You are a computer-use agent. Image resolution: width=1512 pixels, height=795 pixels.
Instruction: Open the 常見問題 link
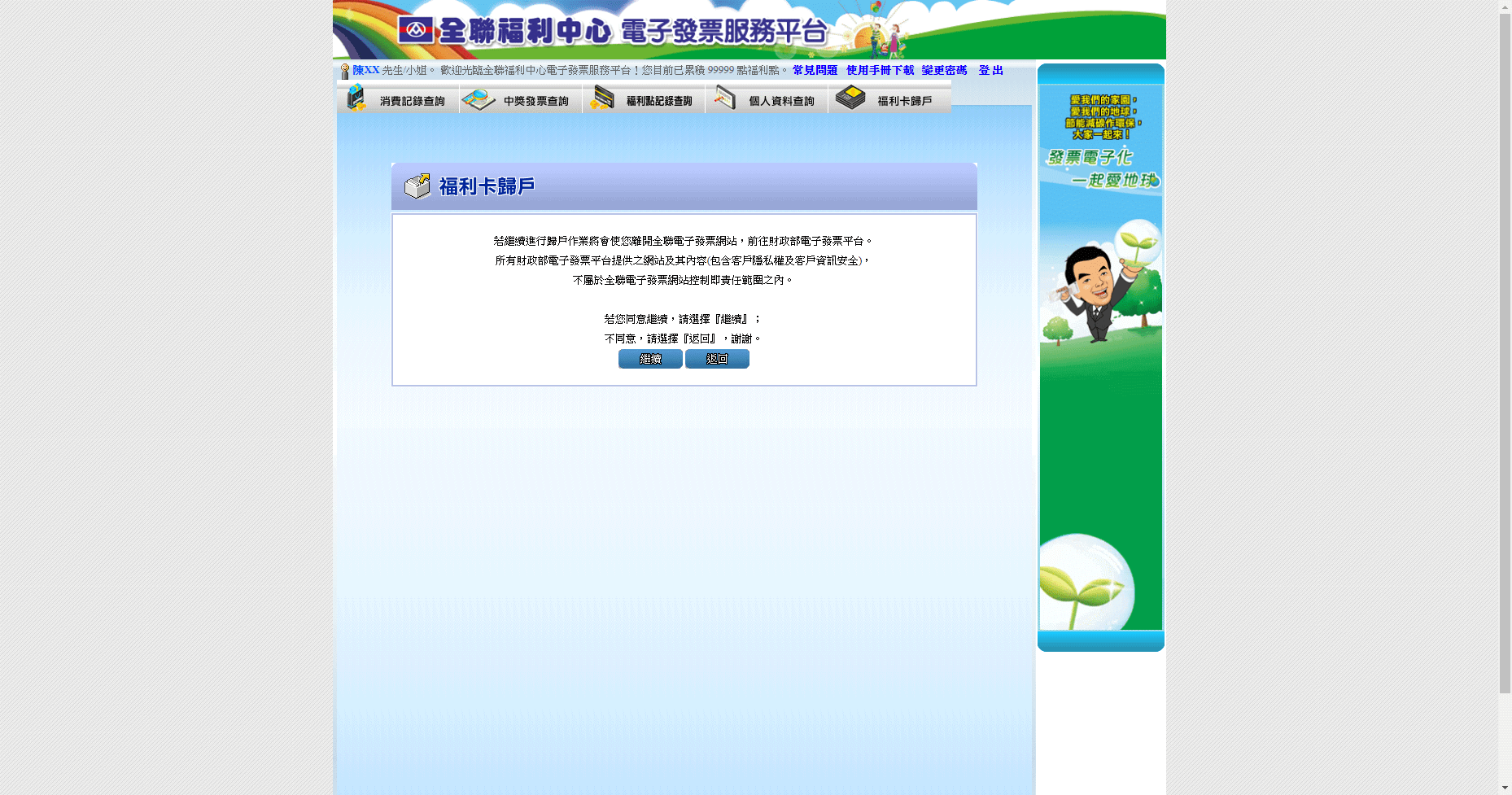(815, 71)
